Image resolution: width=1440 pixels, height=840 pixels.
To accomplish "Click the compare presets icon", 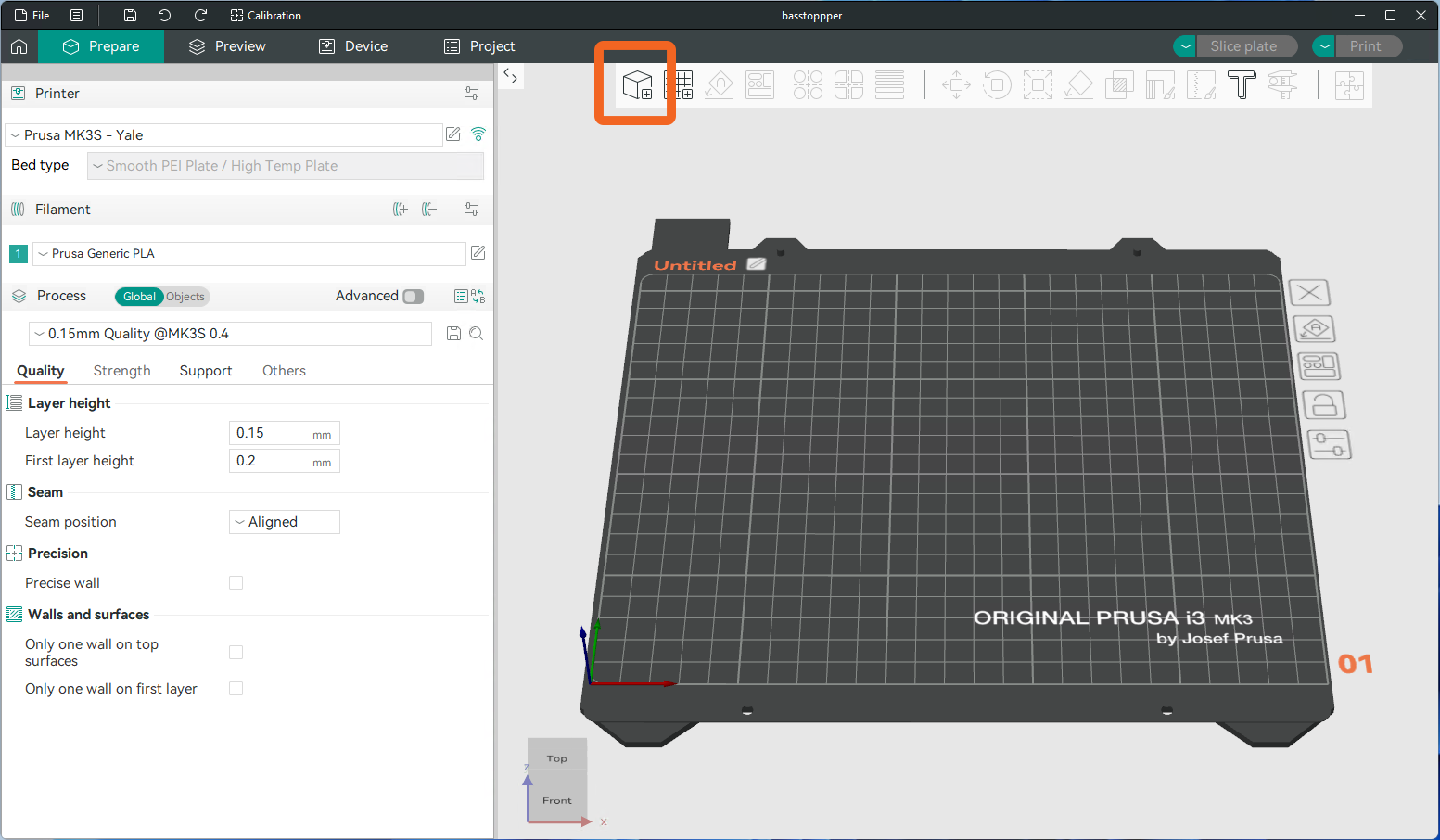I will (478, 297).
